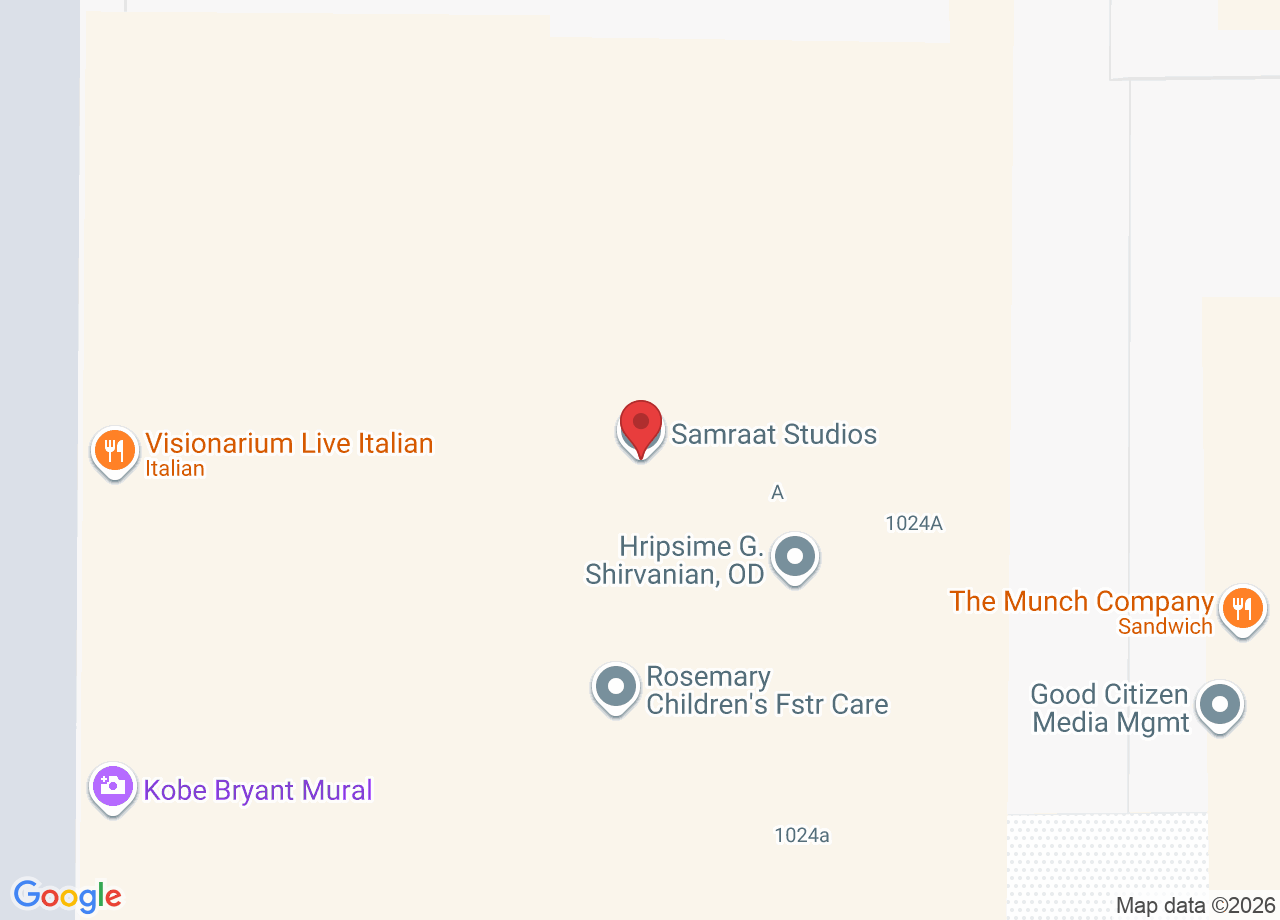Click the Hripsime G. Shirvanian, OD label

pyautogui.click(x=675, y=560)
